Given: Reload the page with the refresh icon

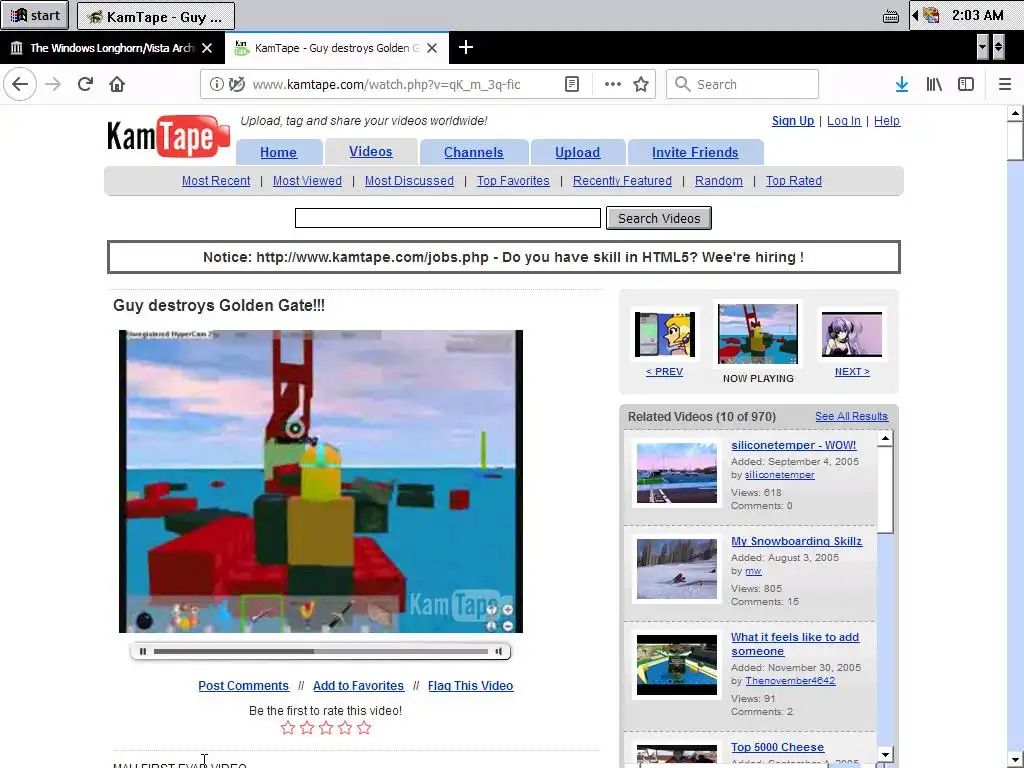Looking at the screenshot, I should (85, 84).
